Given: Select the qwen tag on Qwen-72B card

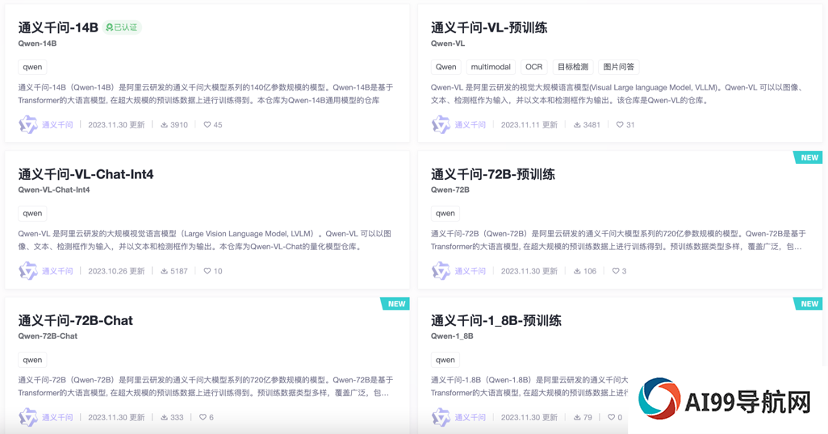Looking at the screenshot, I should (x=445, y=213).
